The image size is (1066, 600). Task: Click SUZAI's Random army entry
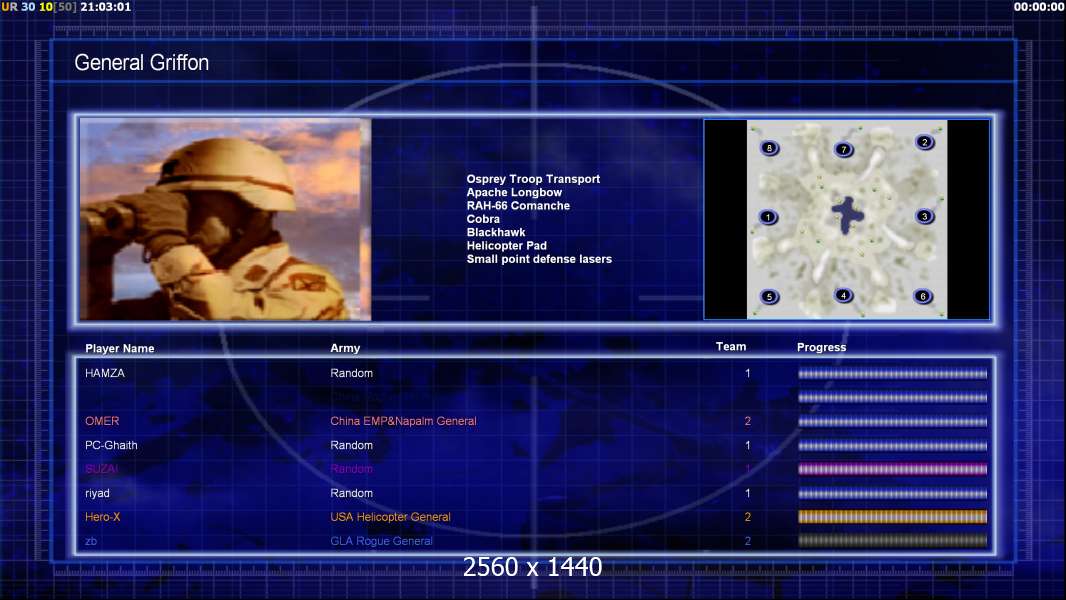point(351,469)
